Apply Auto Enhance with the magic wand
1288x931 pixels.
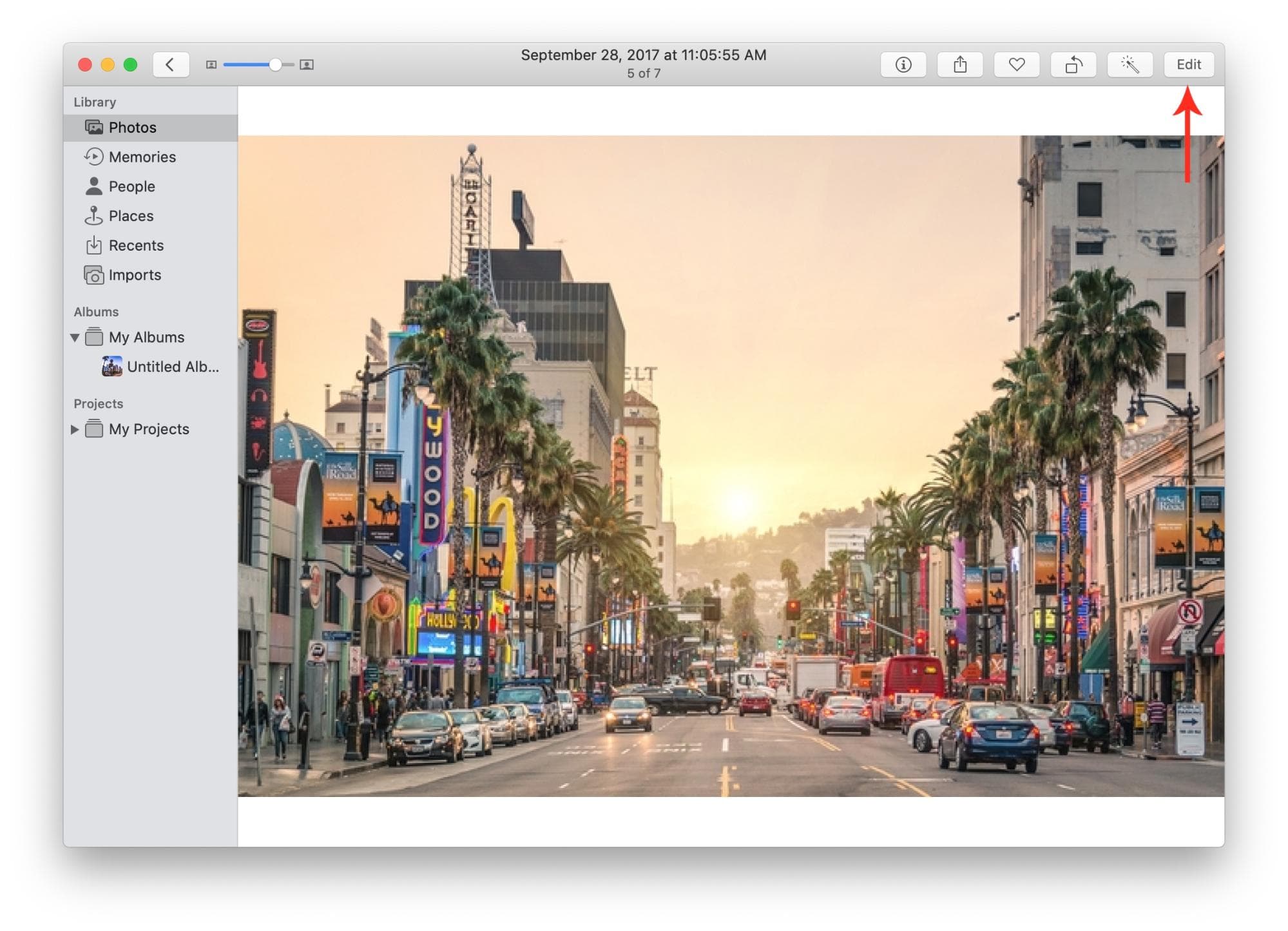click(x=1130, y=64)
